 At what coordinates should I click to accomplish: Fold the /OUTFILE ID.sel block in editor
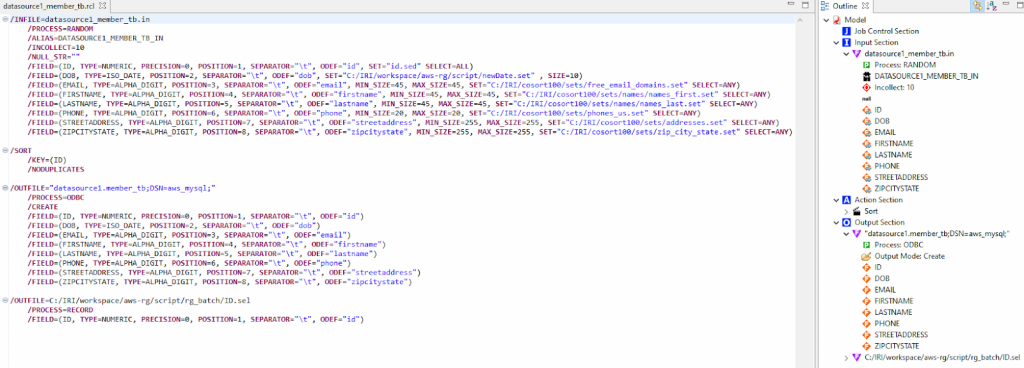click(x=5, y=300)
